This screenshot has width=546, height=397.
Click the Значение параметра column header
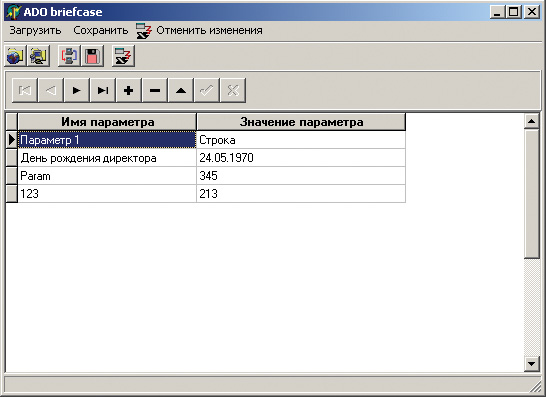point(301,122)
